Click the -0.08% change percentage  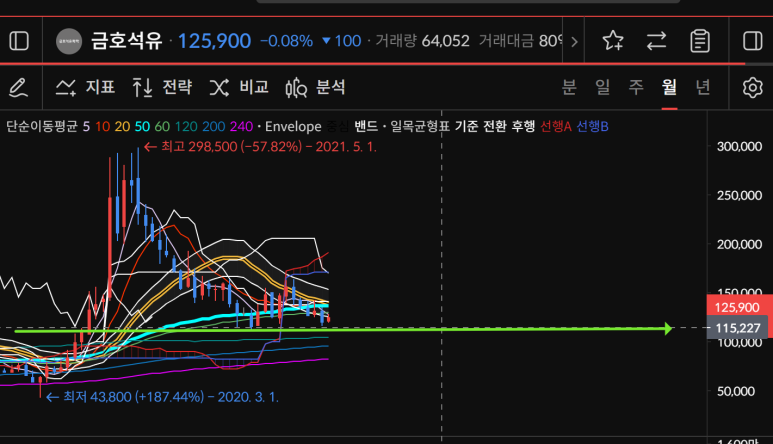[286, 41]
